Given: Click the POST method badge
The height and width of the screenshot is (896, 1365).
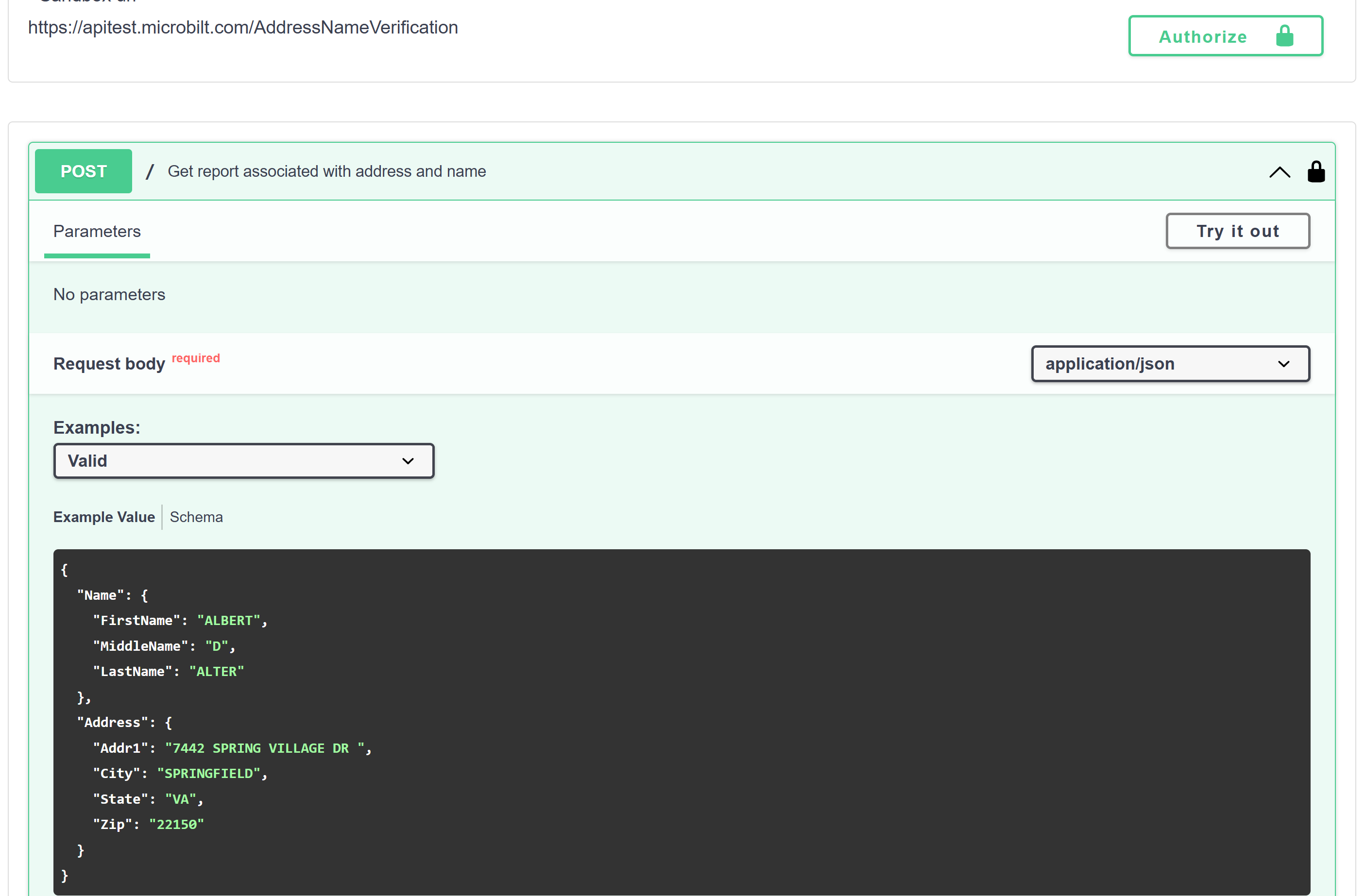Looking at the screenshot, I should [84, 171].
